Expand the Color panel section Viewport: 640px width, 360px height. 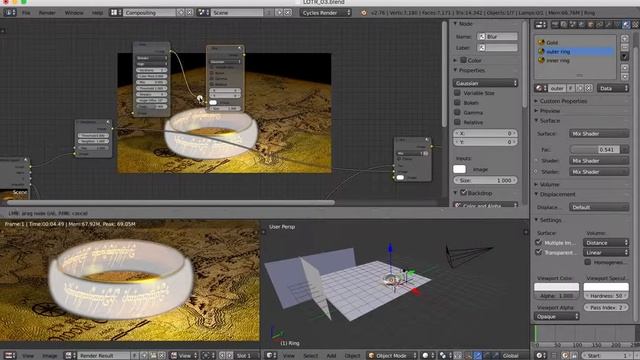tap(456, 60)
